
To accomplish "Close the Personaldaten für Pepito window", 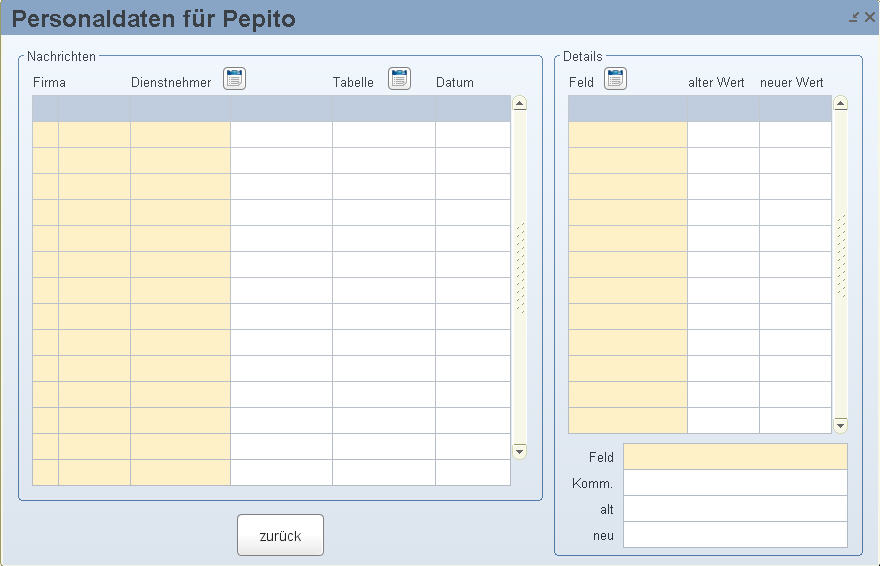I will point(869,17).
